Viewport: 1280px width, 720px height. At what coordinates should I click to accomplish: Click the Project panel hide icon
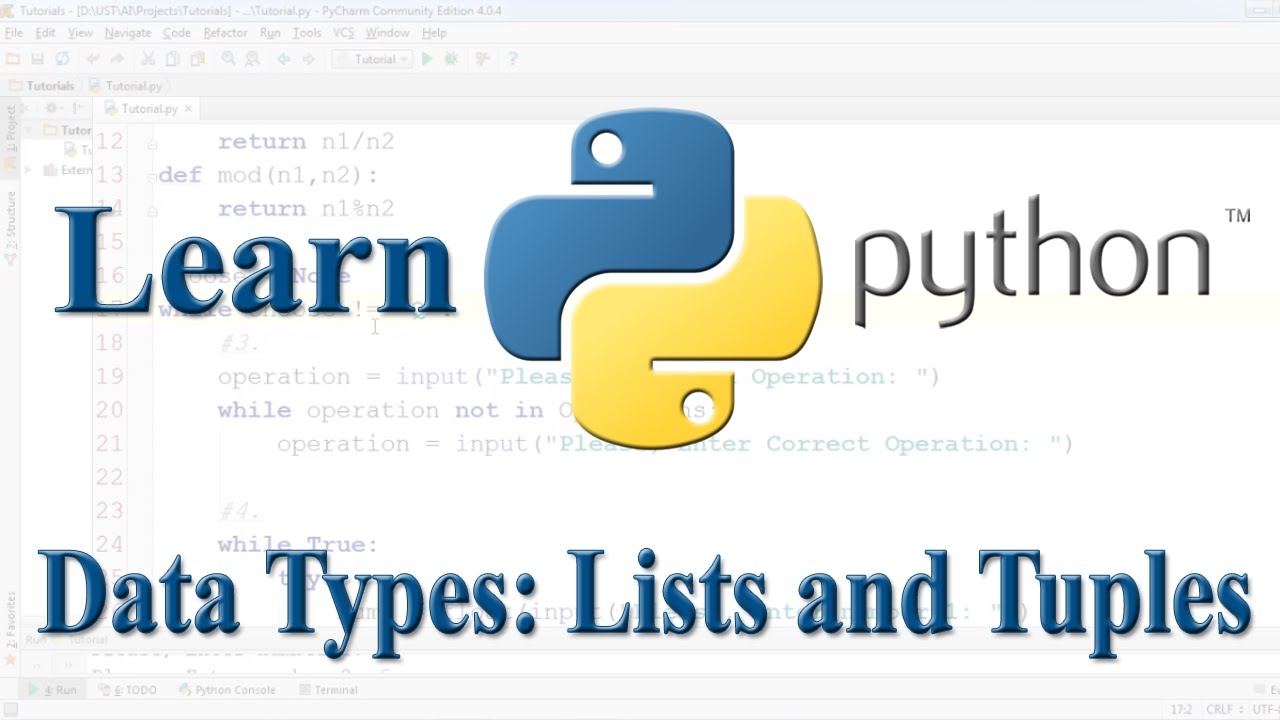coord(79,108)
